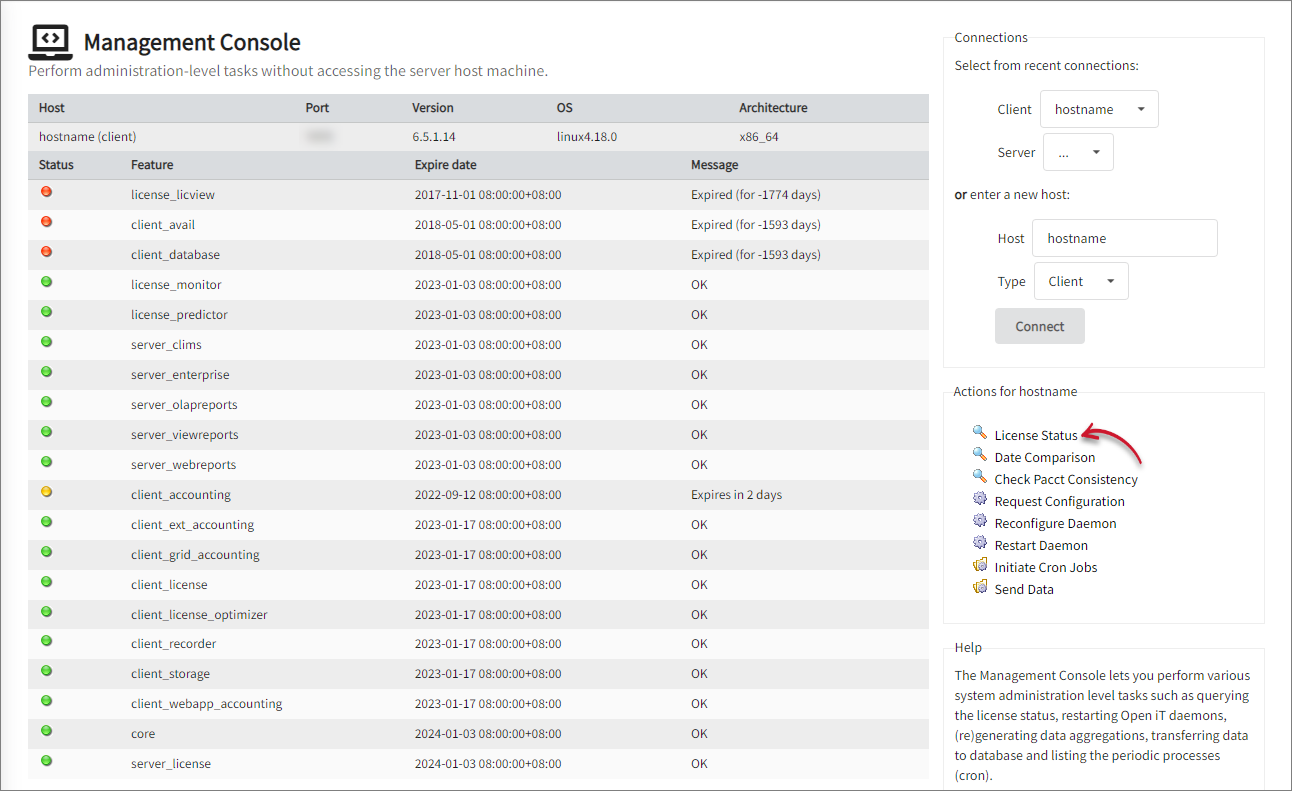Click the Host text input field

(1124, 238)
